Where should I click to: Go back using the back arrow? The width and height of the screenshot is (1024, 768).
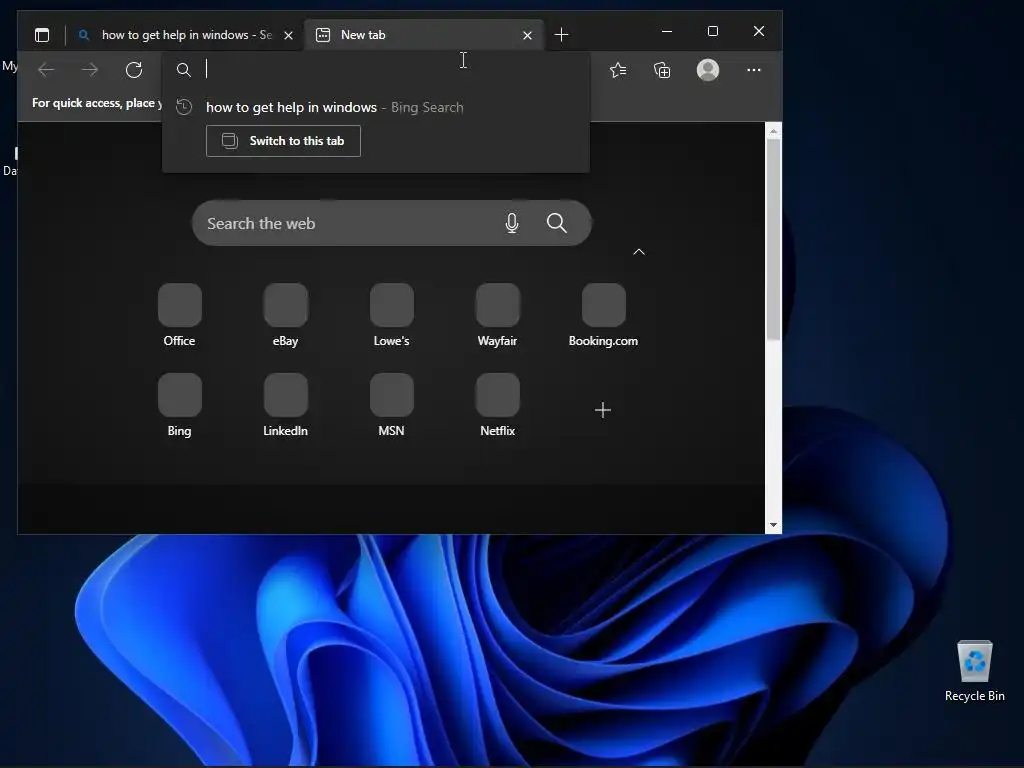pos(46,70)
